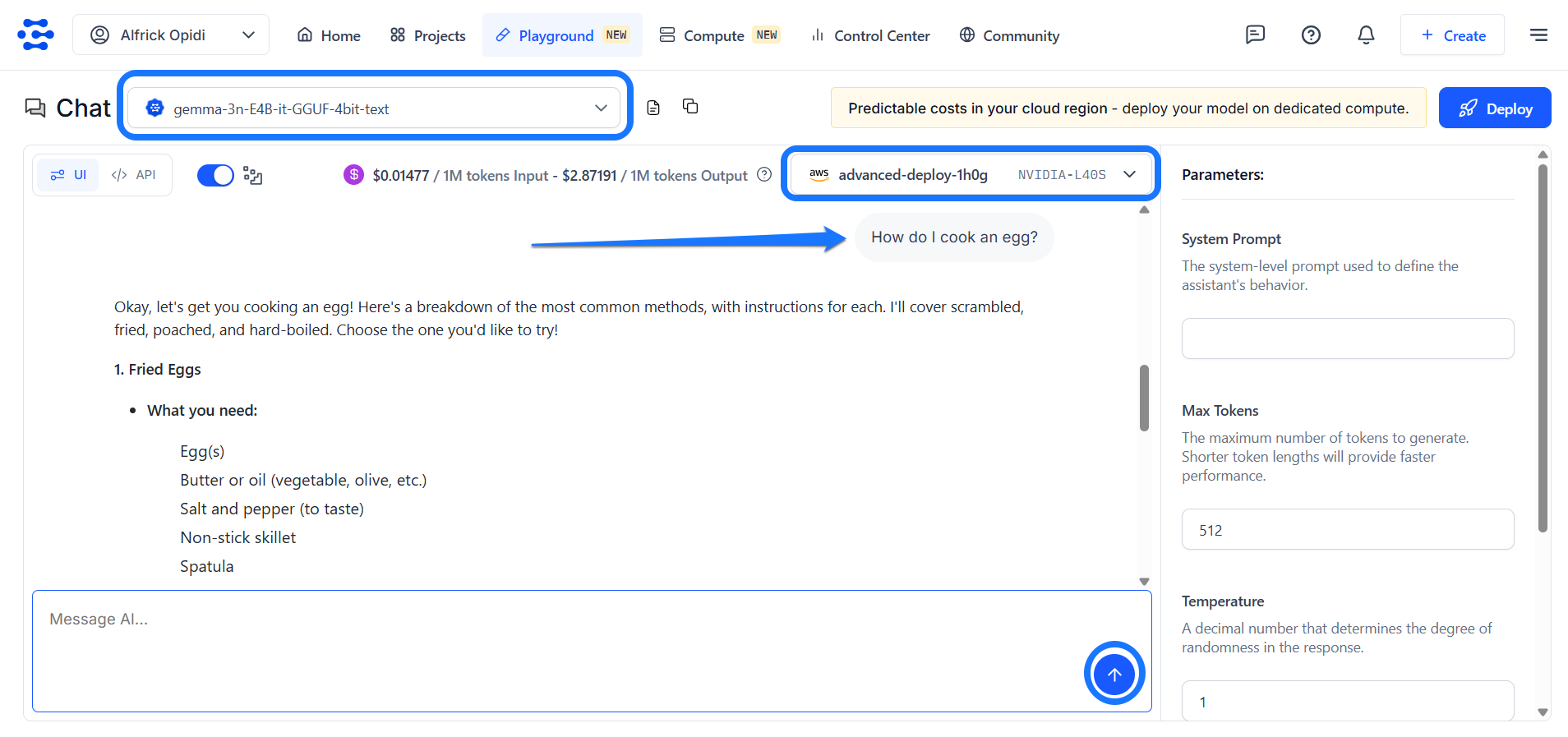Click the copy icon beside the model selector

pos(690,106)
